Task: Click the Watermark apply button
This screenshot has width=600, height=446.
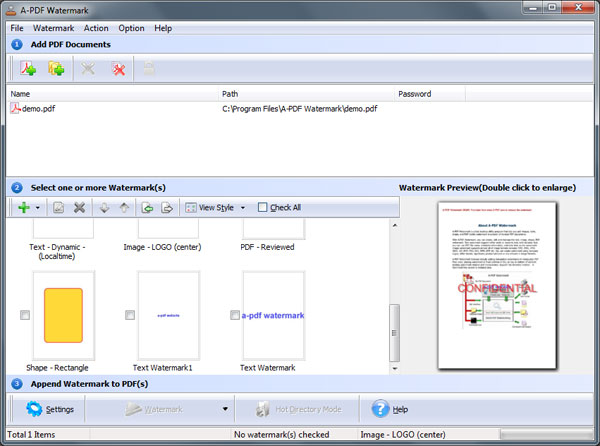Action: click(154, 409)
